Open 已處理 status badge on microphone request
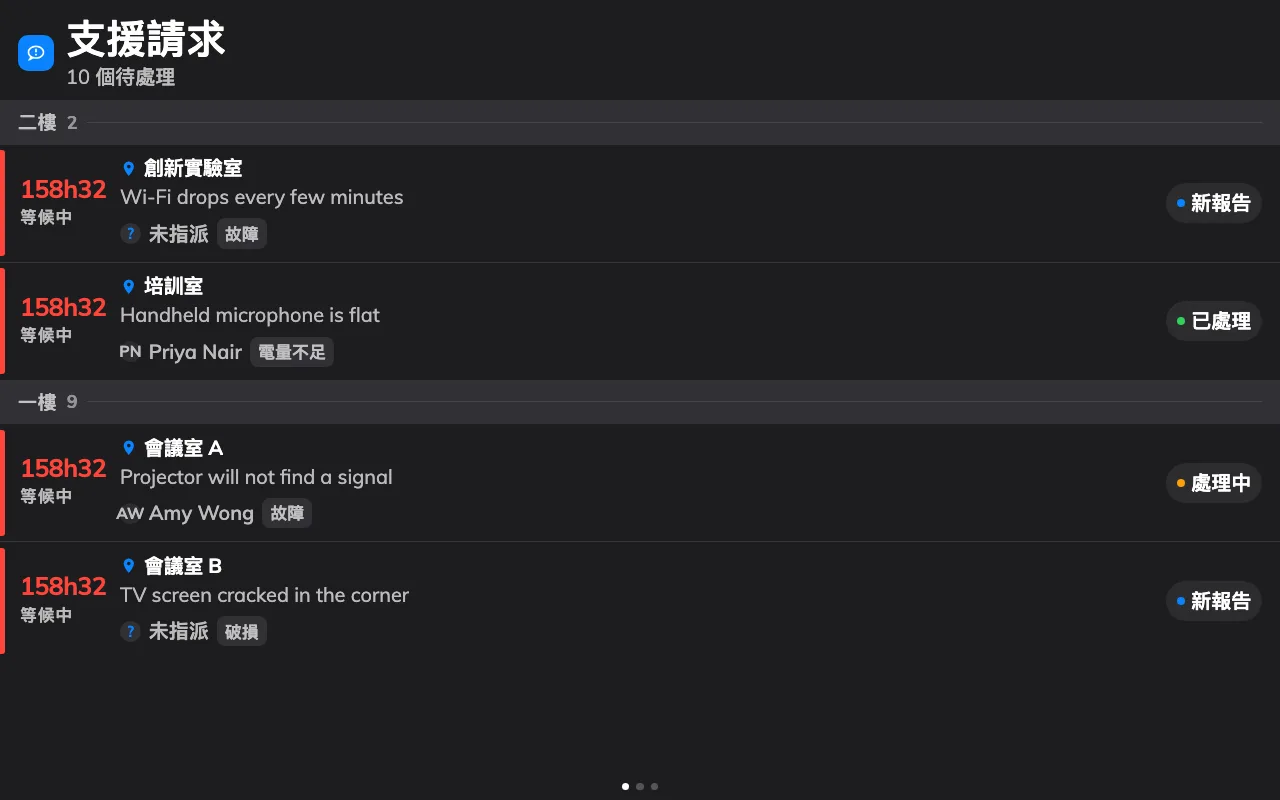This screenshot has width=1280, height=800. click(1214, 321)
